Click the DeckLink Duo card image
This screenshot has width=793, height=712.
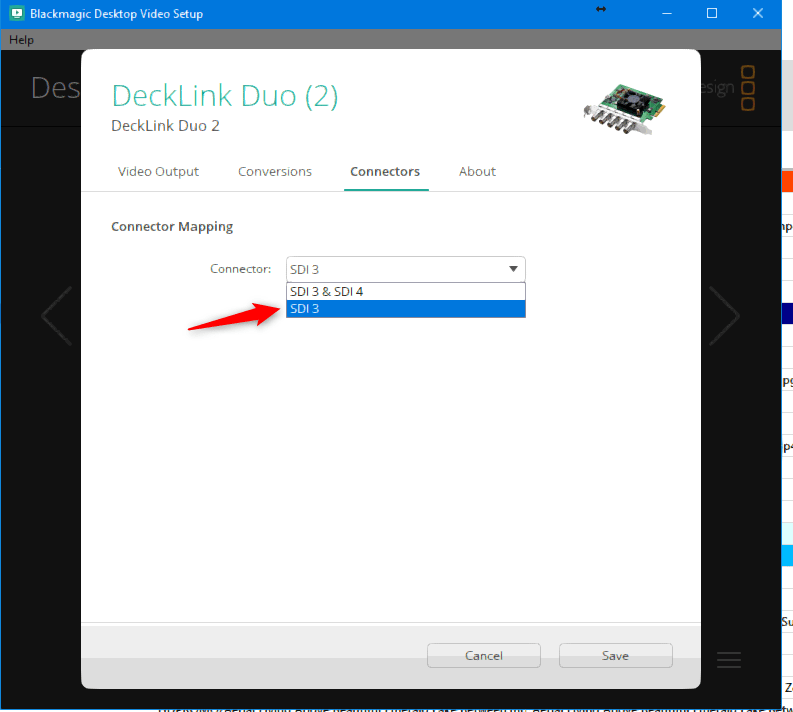[625, 109]
